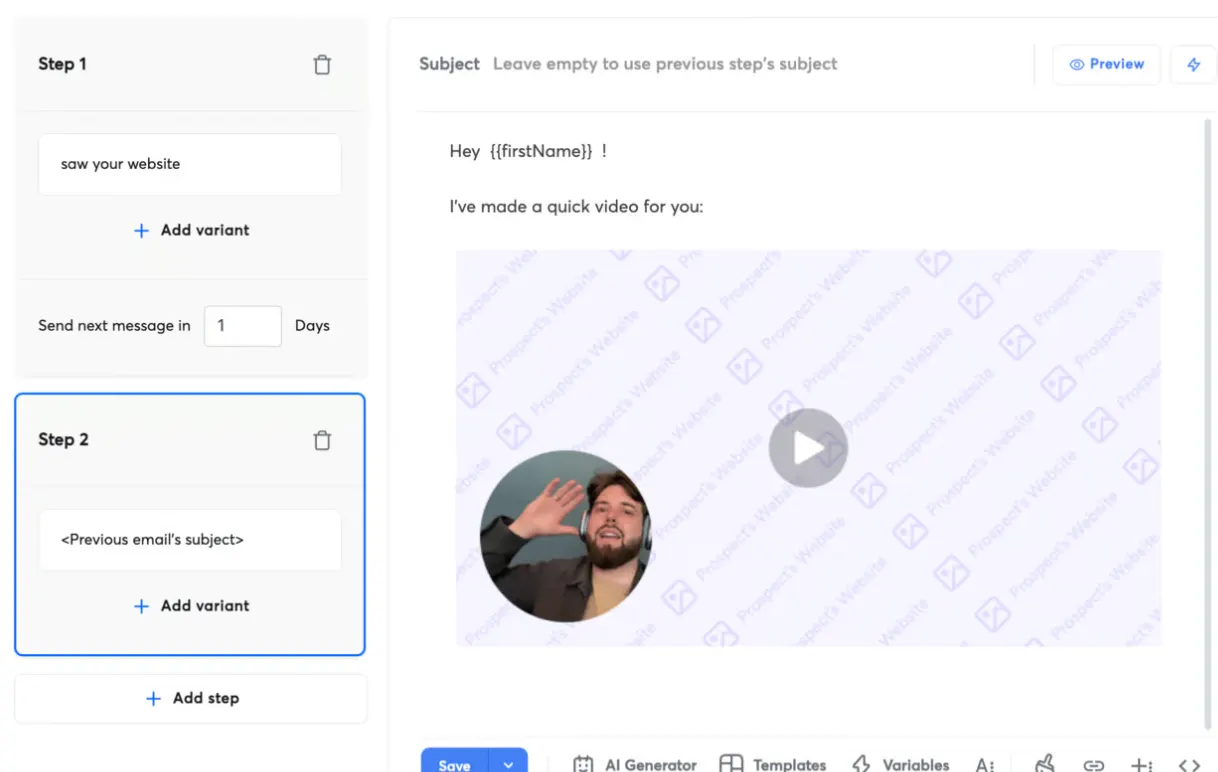Select the Previous email's subject variant

pos(190,540)
